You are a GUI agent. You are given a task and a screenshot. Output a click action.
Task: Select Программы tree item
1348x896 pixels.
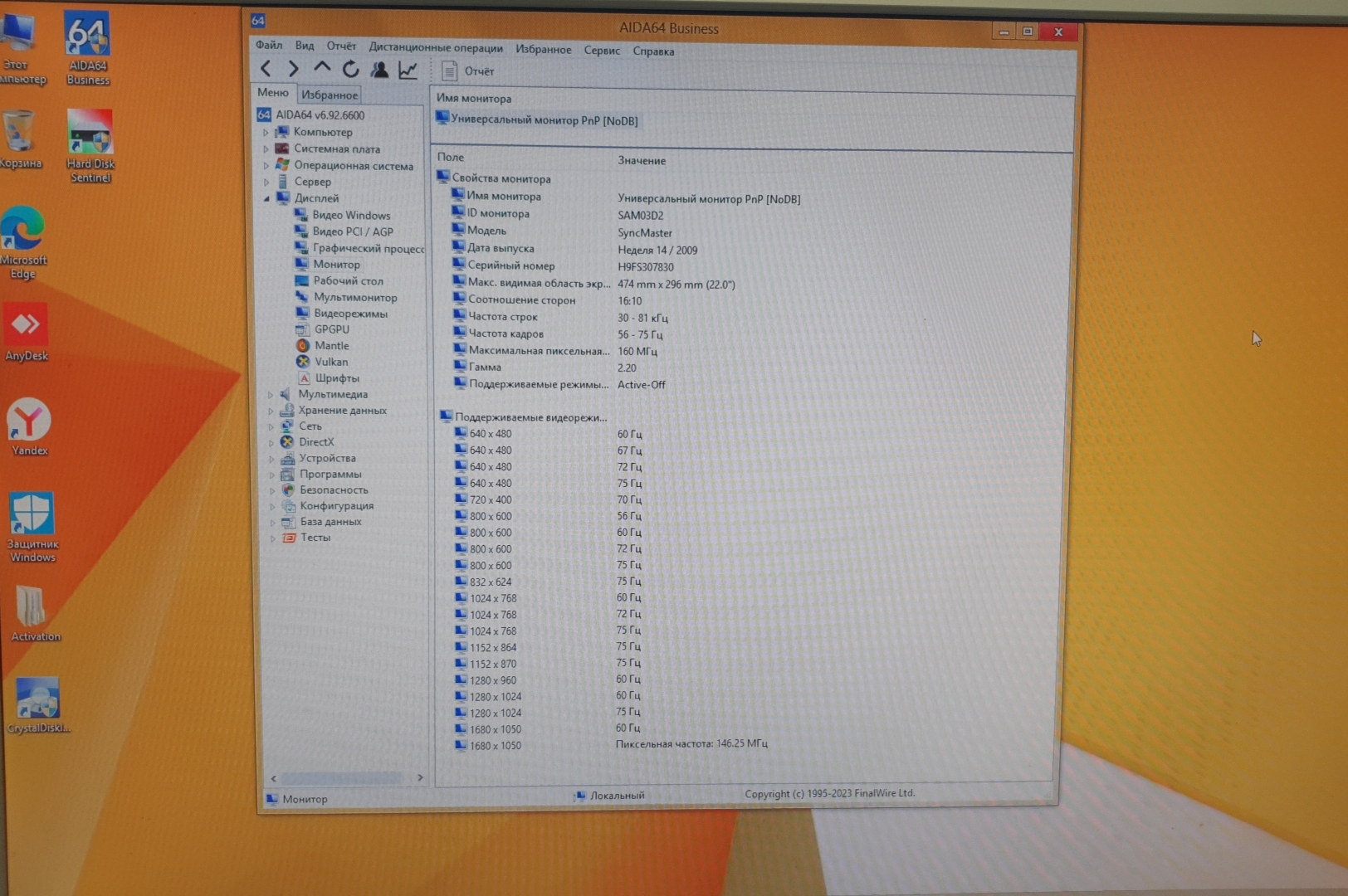pos(322,475)
